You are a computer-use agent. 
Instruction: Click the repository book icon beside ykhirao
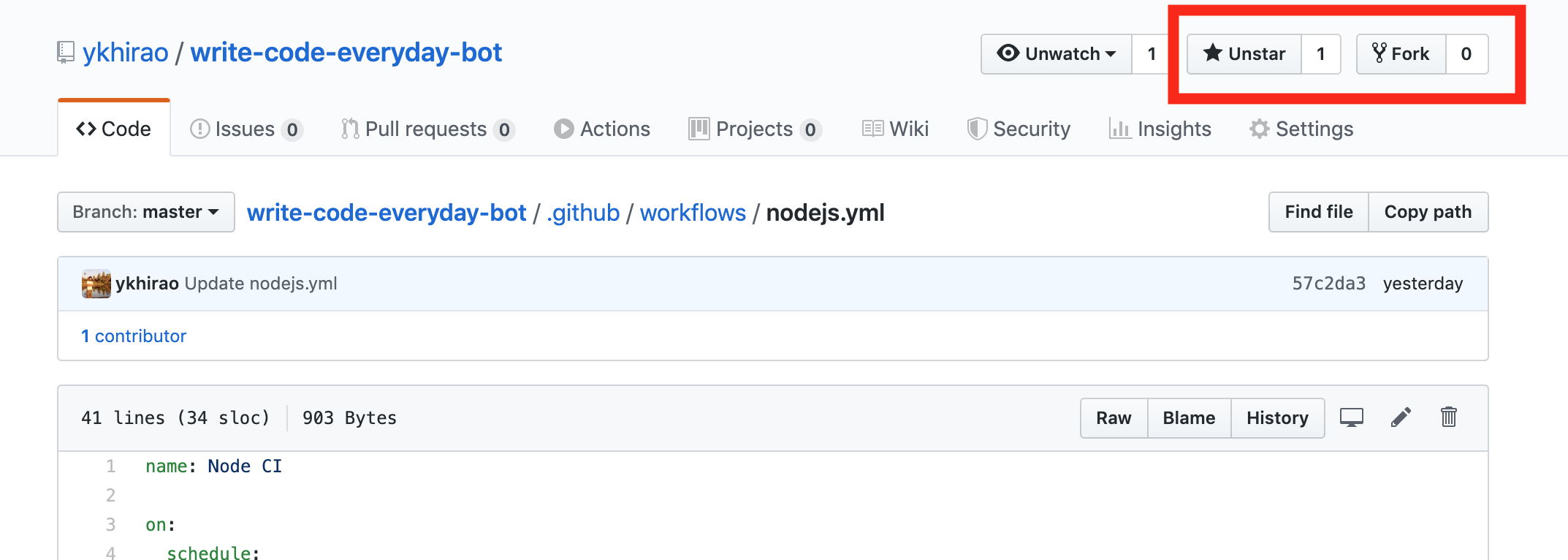pyautogui.click(x=66, y=53)
